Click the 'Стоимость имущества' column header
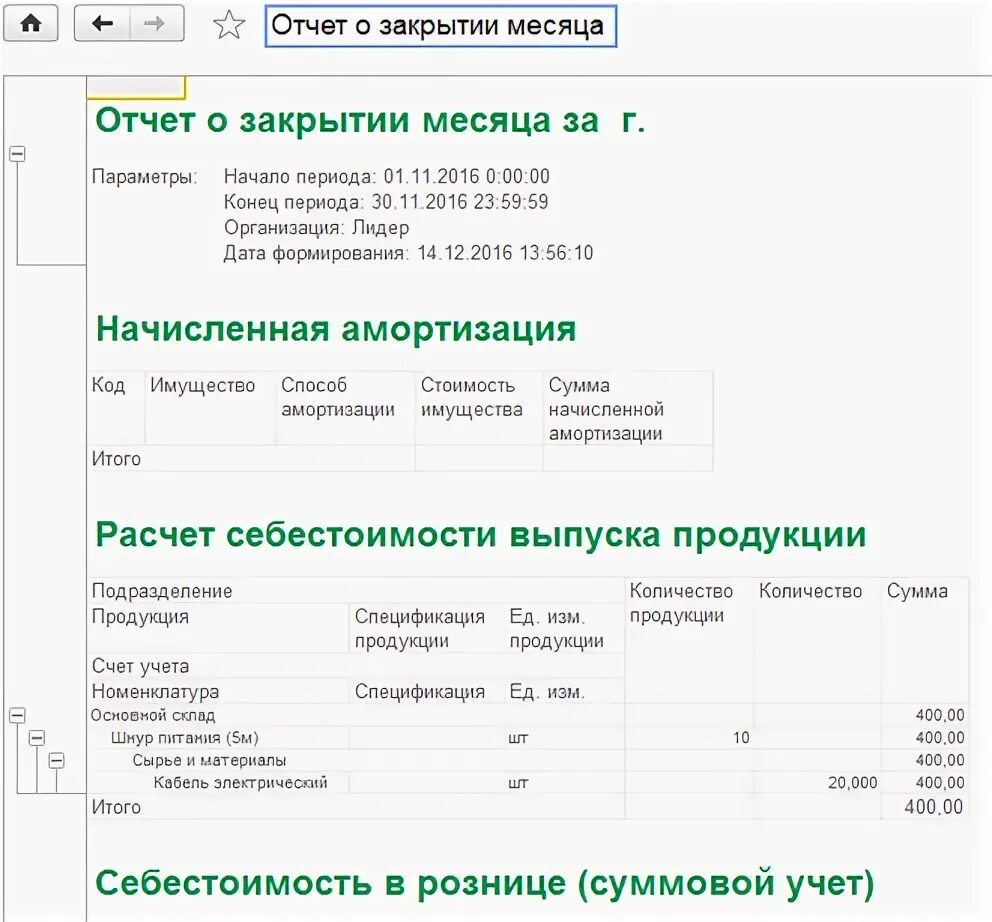992x922 pixels. [479, 408]
